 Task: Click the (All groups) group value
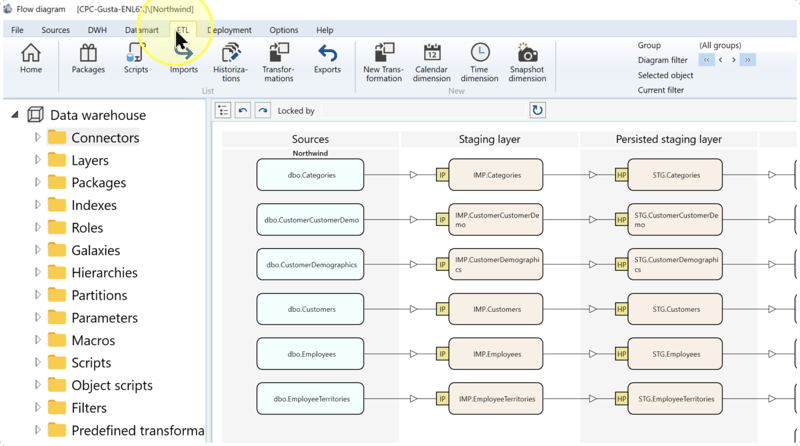pyautogui.click(x=720, y=45)
